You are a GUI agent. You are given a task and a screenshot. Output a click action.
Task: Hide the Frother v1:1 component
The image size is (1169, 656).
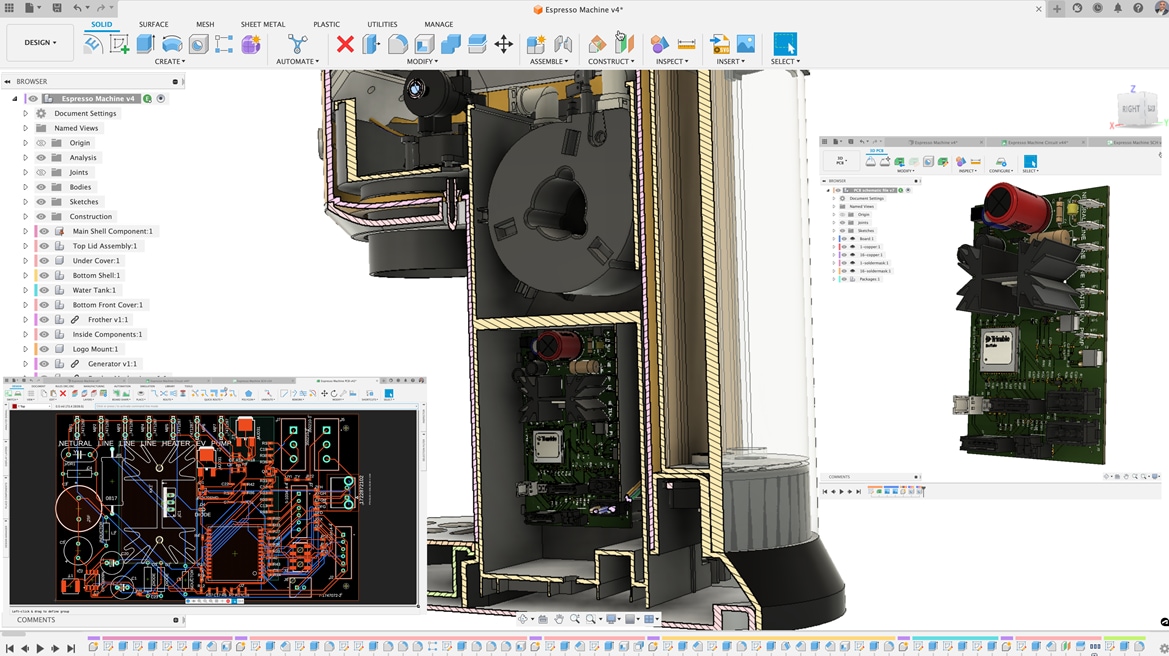click(44, 319)
